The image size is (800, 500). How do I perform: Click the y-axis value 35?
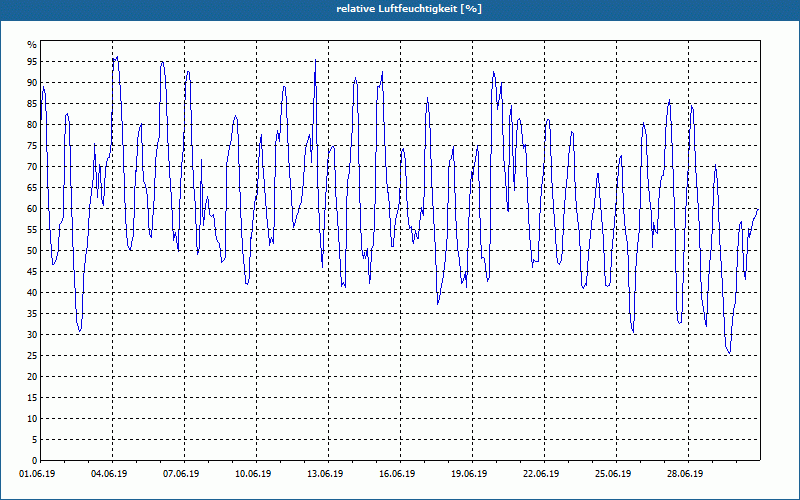click(32, 314)
